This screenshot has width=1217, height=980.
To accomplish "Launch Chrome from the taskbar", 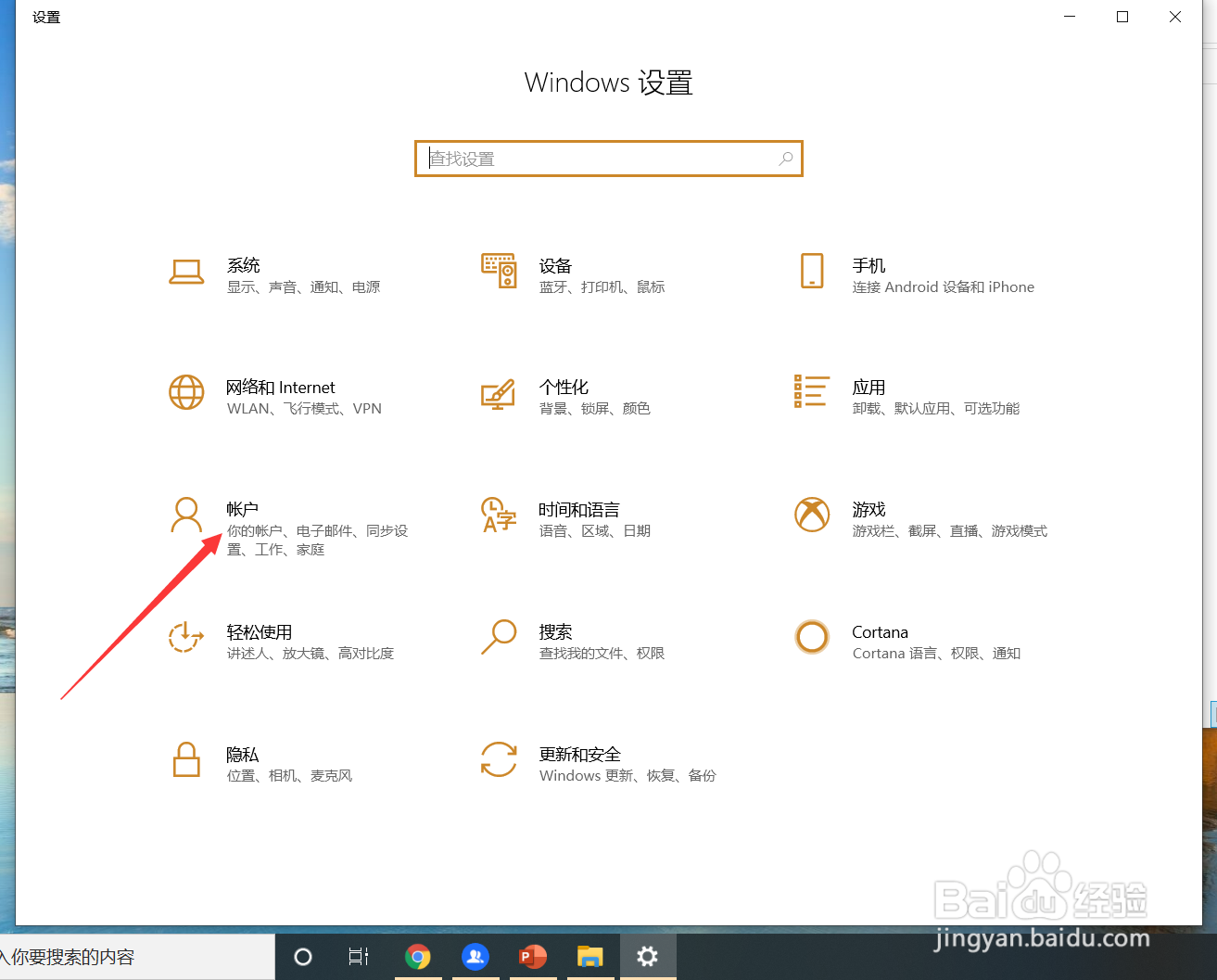I will click(418, 957).
